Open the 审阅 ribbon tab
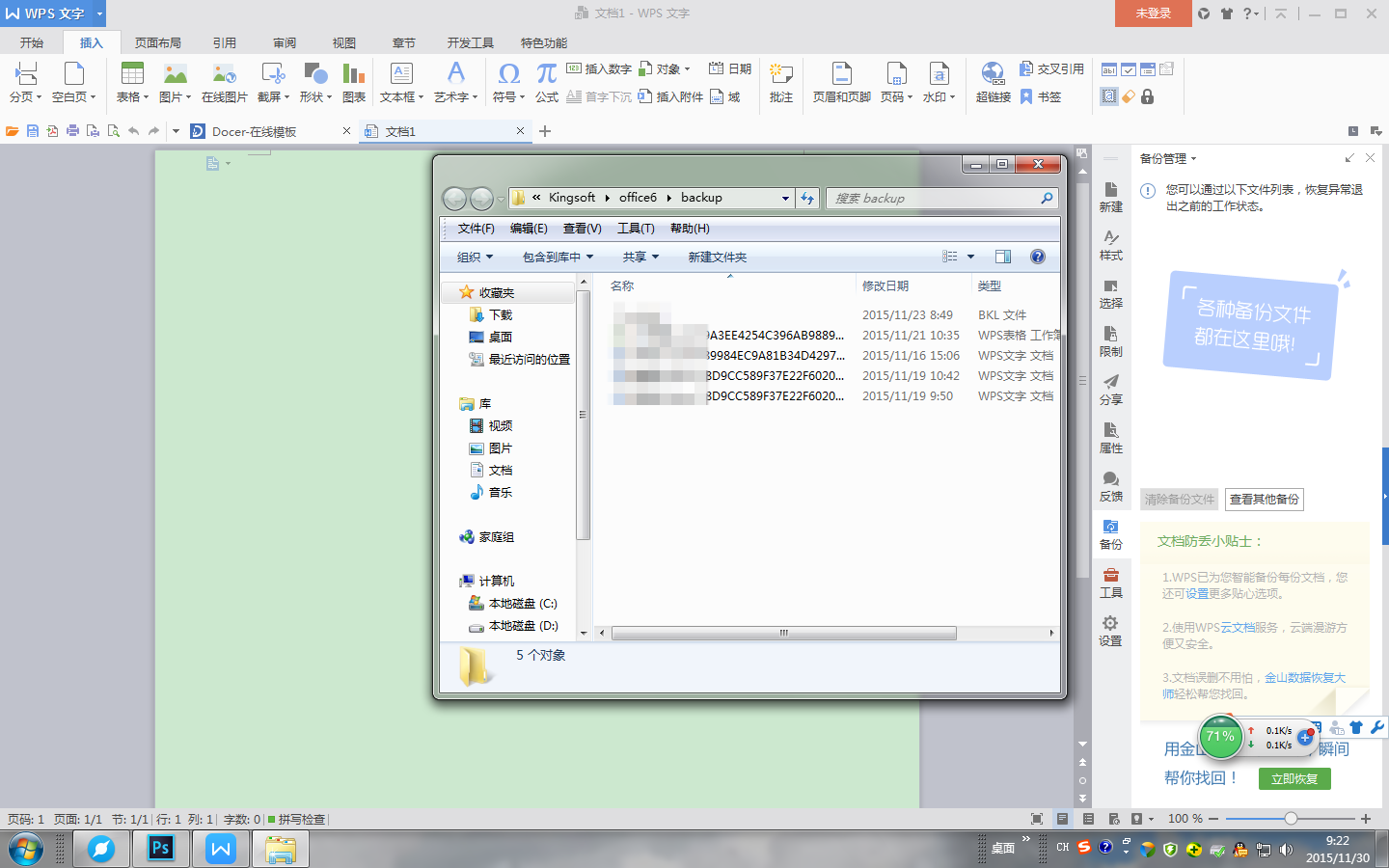Image resolution: width=1389 pixels, height=868 pixels. click(x=285, y=42)
